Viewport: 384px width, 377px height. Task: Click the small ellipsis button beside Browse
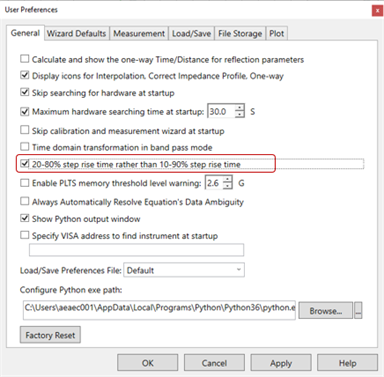click(x=358, y=311)
